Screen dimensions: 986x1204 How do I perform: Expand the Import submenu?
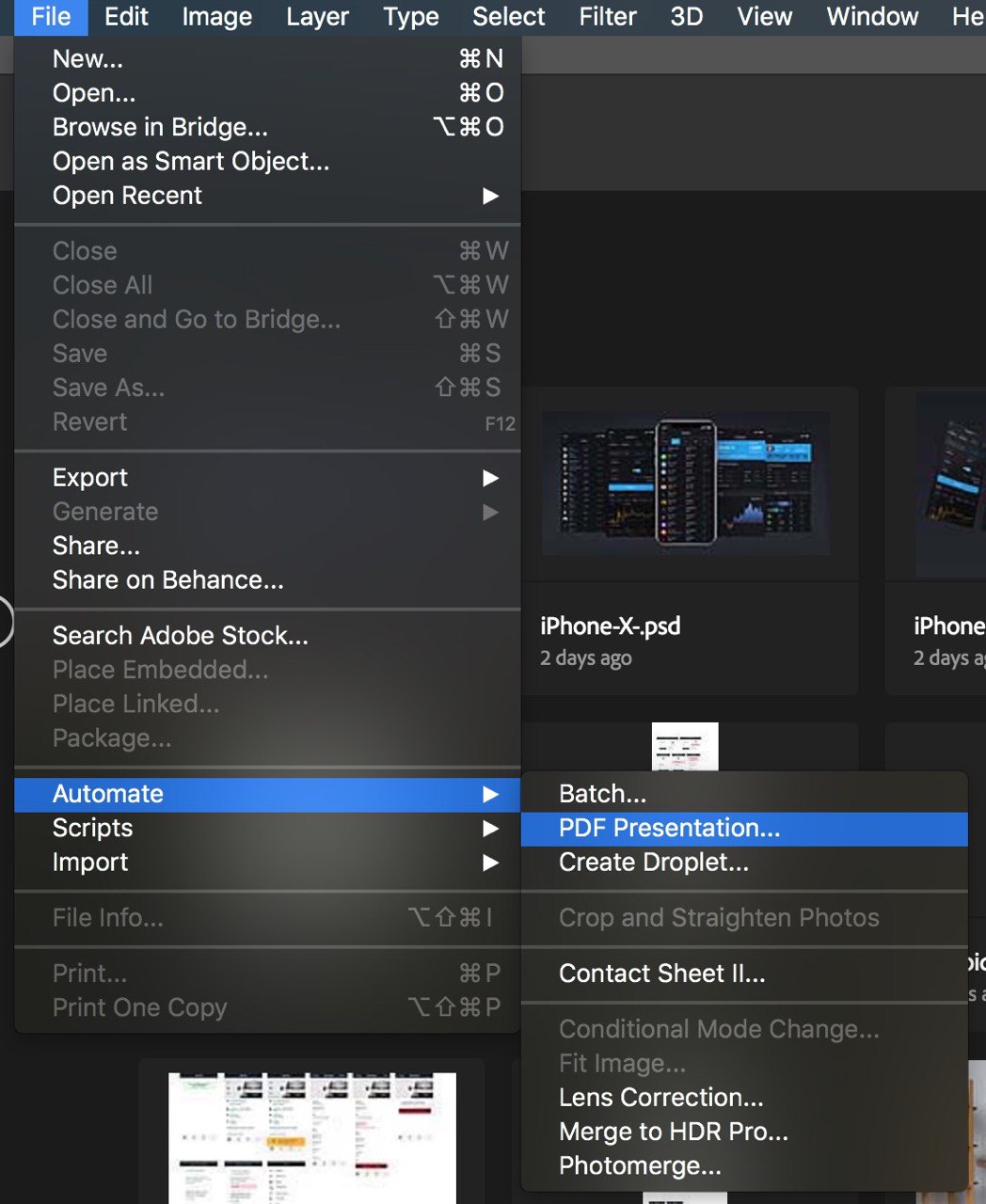[x=268, y=863]
